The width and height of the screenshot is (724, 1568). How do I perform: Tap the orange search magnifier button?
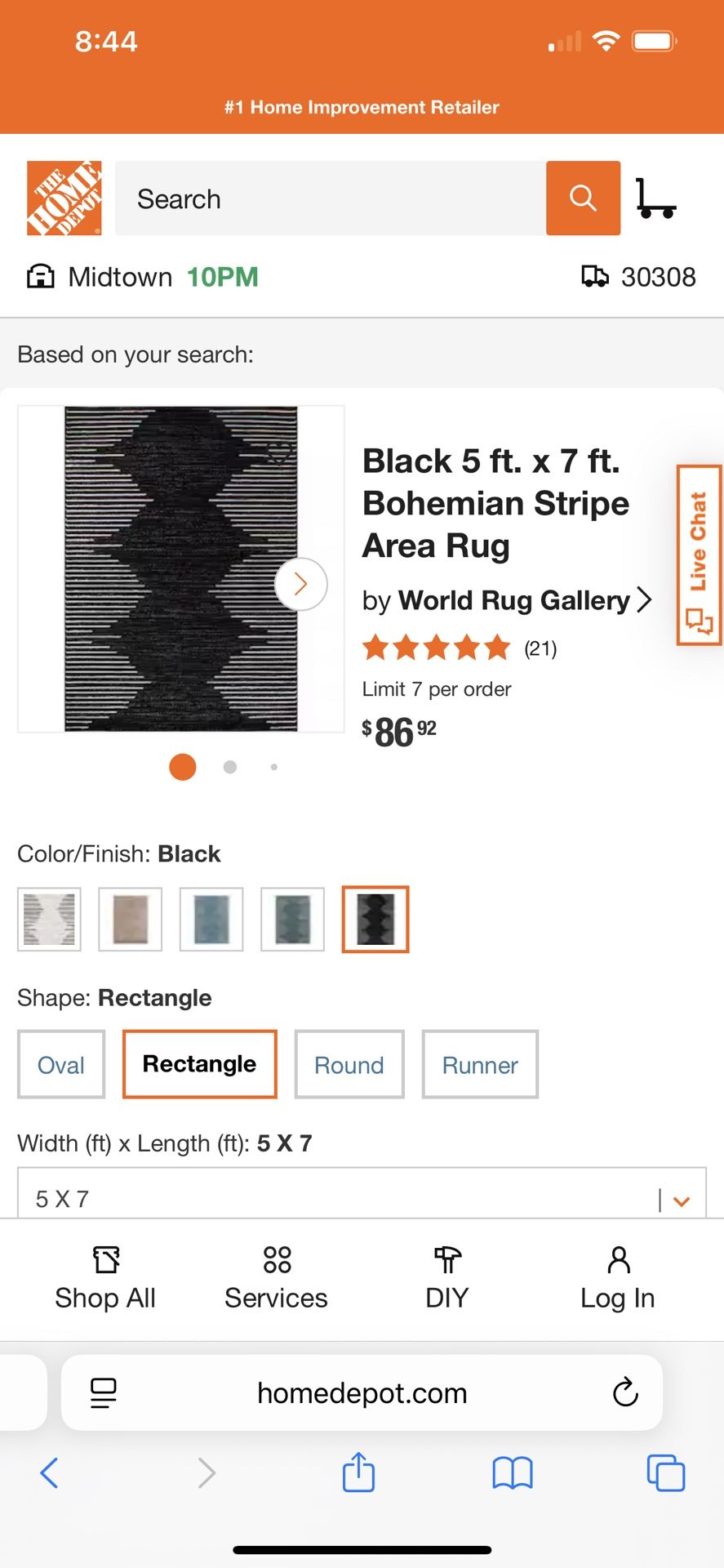click(x=583, y=198)
